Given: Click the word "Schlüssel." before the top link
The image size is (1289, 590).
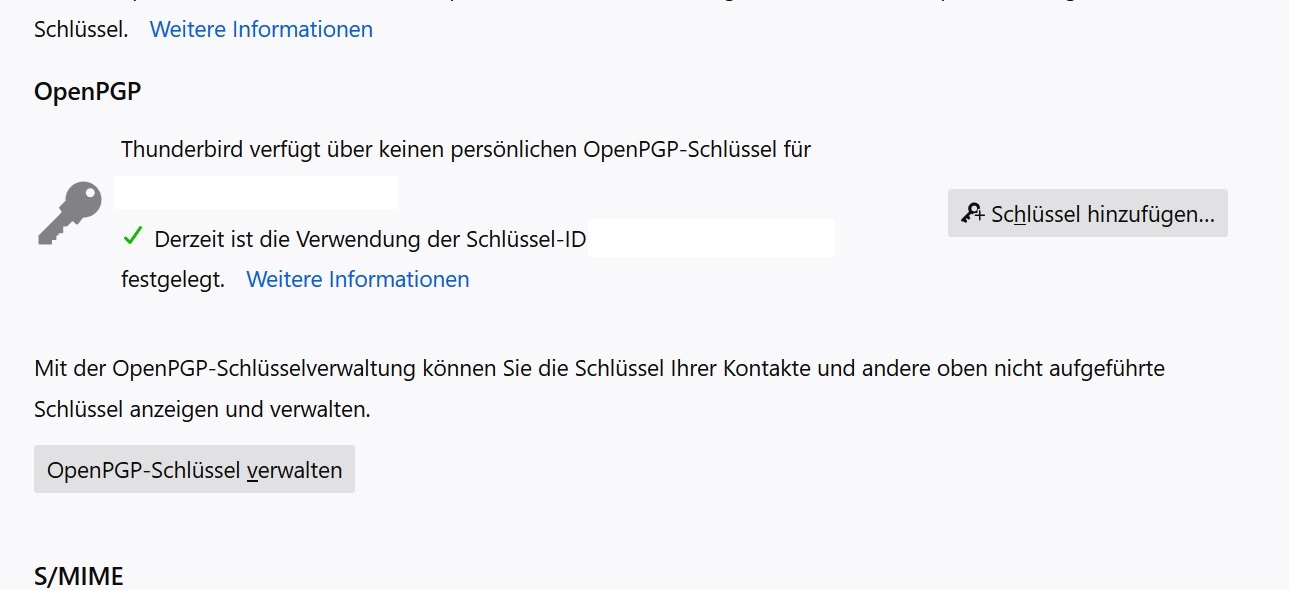Looking at the screenshot, I should click(x=81, y=30).
